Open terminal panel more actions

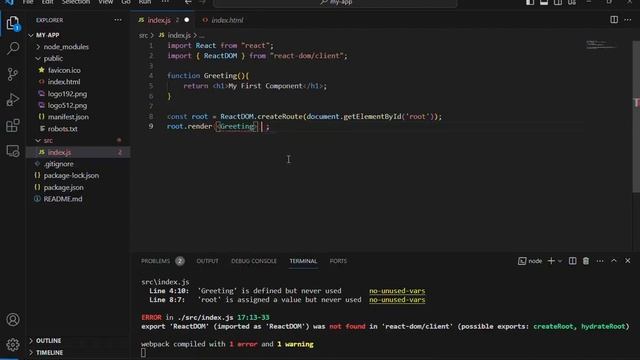click(x=600, y=261)
